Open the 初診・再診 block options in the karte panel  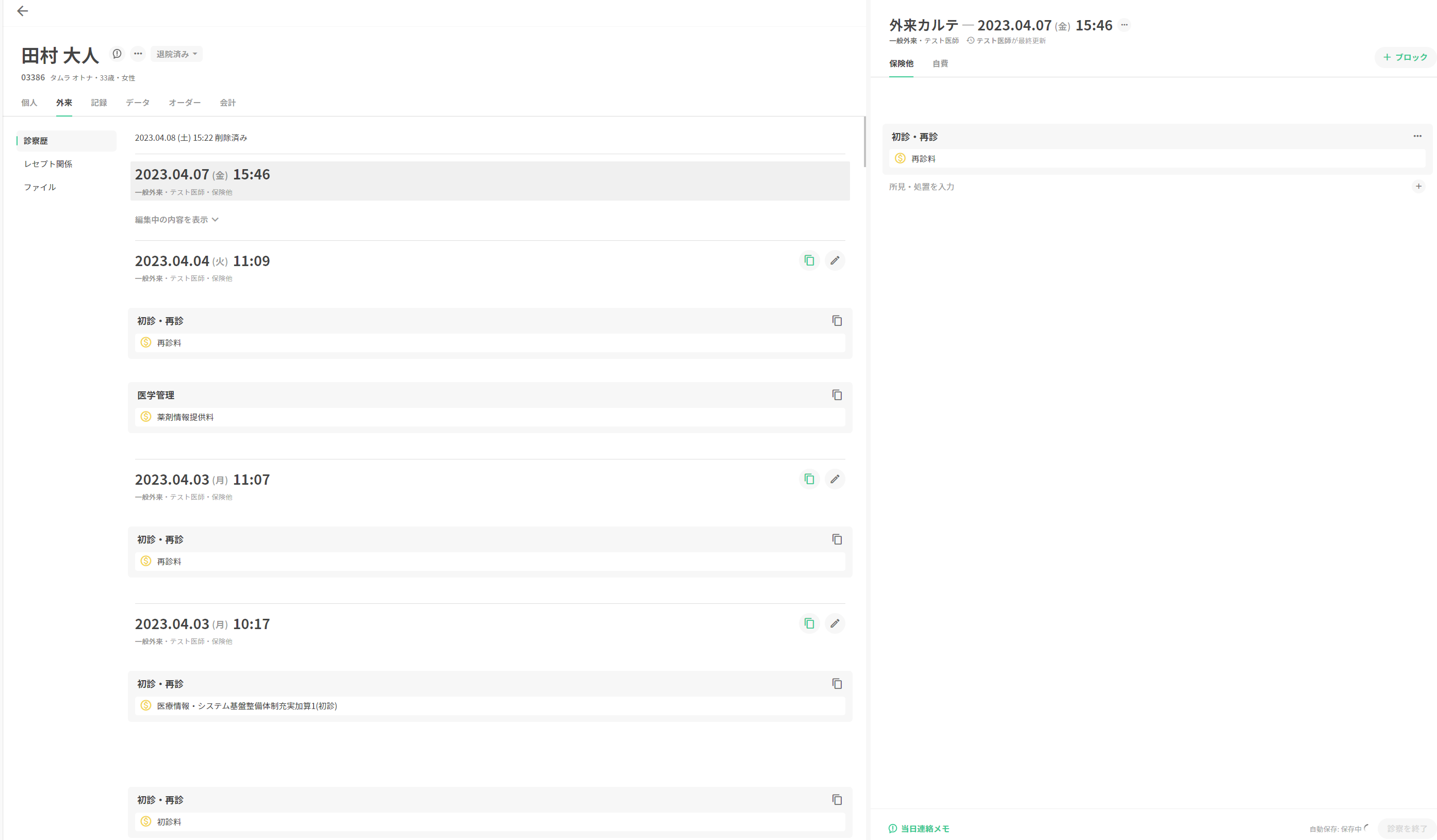click(1417, 136)
